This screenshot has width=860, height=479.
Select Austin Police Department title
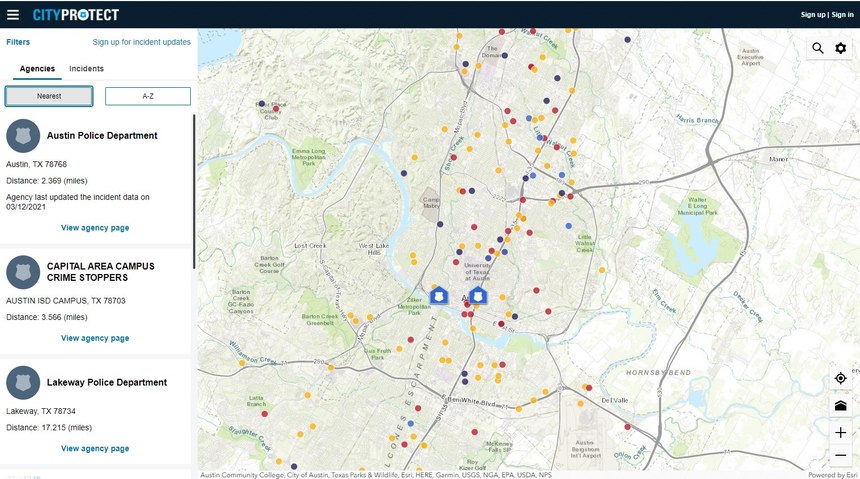point(102,136)
